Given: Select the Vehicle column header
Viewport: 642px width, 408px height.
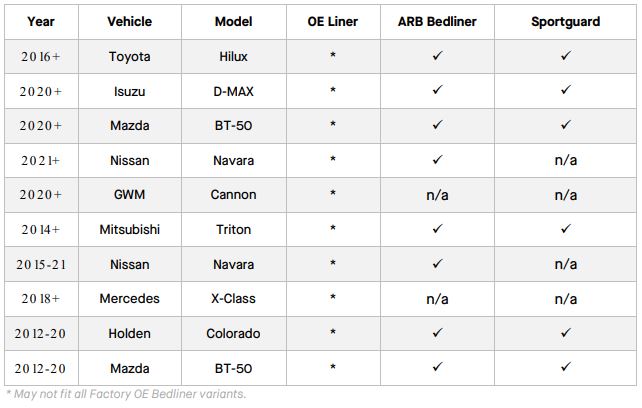Looking at the screenshot, I should tap(130, 21).
